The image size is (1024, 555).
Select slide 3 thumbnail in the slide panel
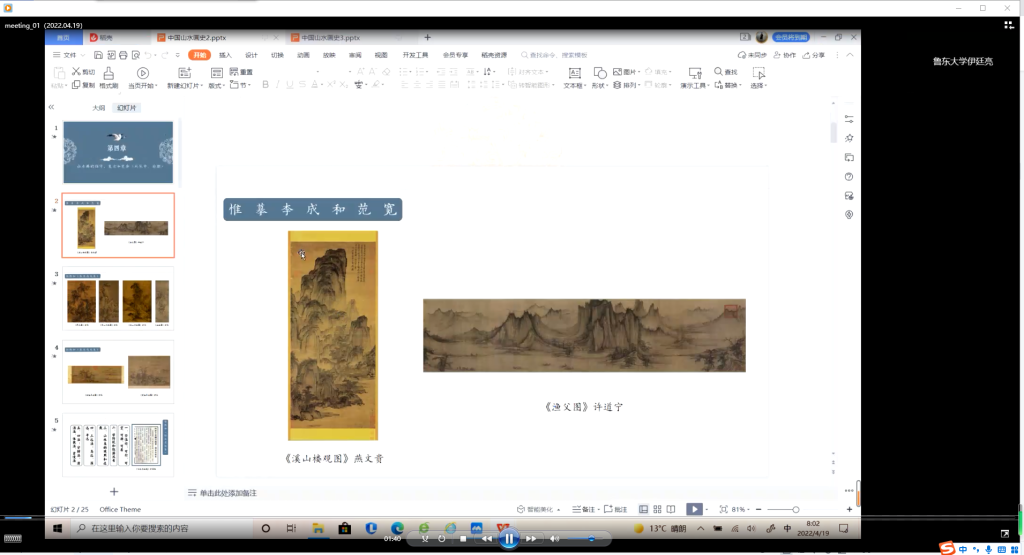pos(119,300)
